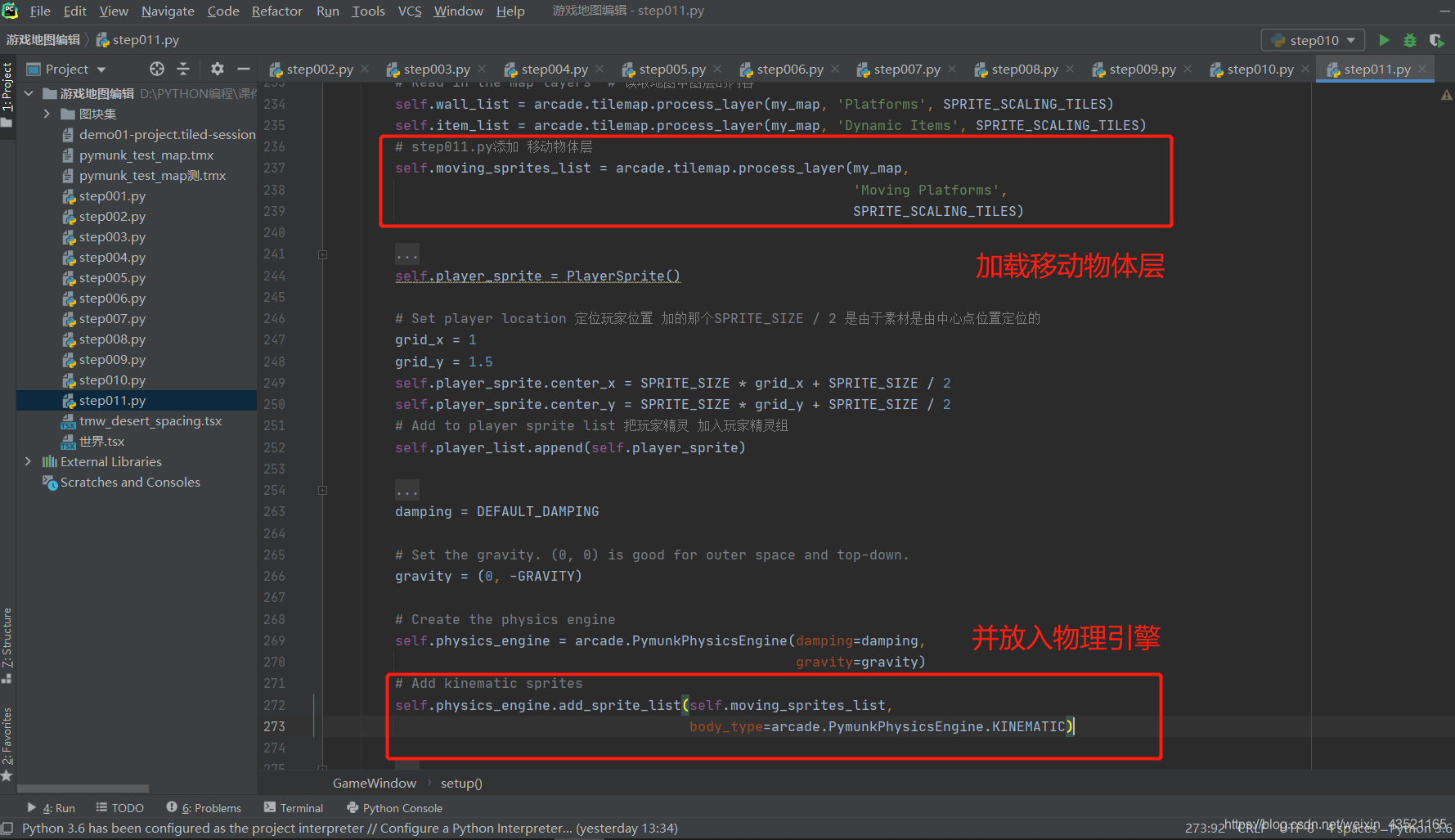Open the Navigate menu
The width and height of the screenshot is (1455, 840).
point(168,11)
